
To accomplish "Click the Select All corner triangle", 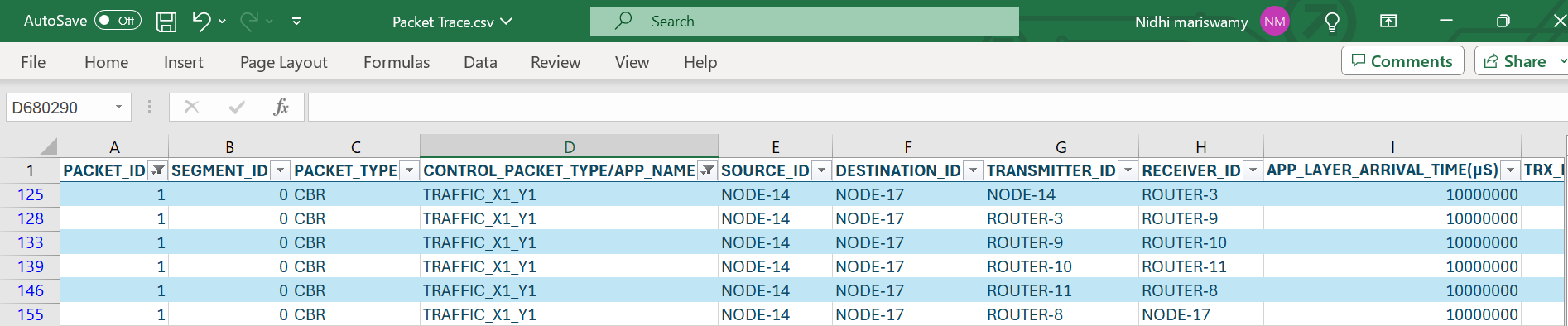I will [x=49, y=146].
